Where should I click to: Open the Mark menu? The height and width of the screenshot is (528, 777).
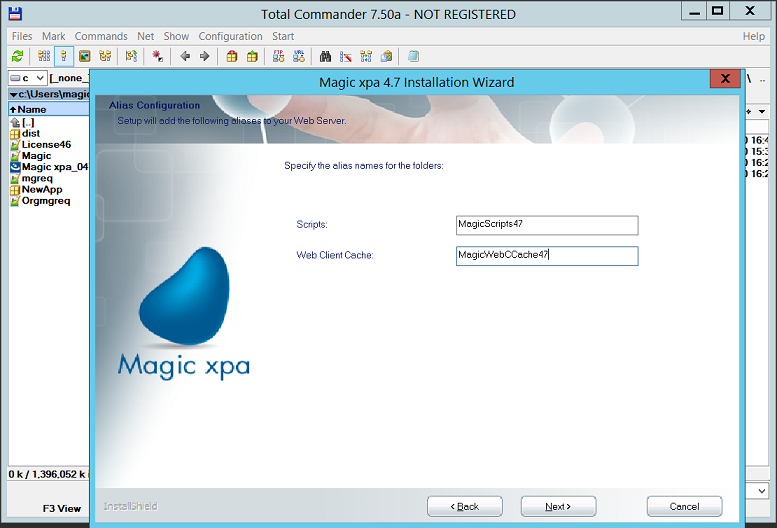[x=54, y=36]
